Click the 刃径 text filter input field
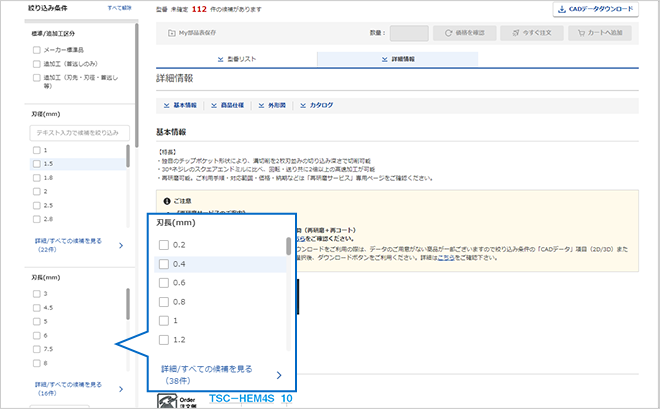The height and width of the screenshot is (409, 660). pyautogui.click(x=79, y=132)
